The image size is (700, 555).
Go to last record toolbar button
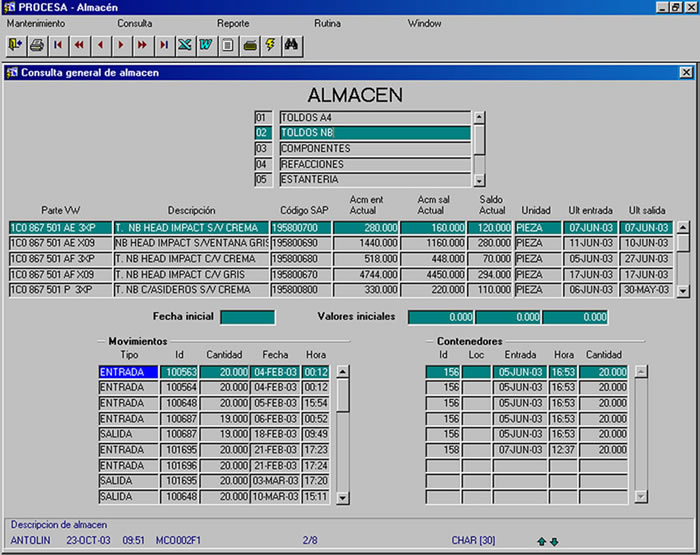coord(164,45)
